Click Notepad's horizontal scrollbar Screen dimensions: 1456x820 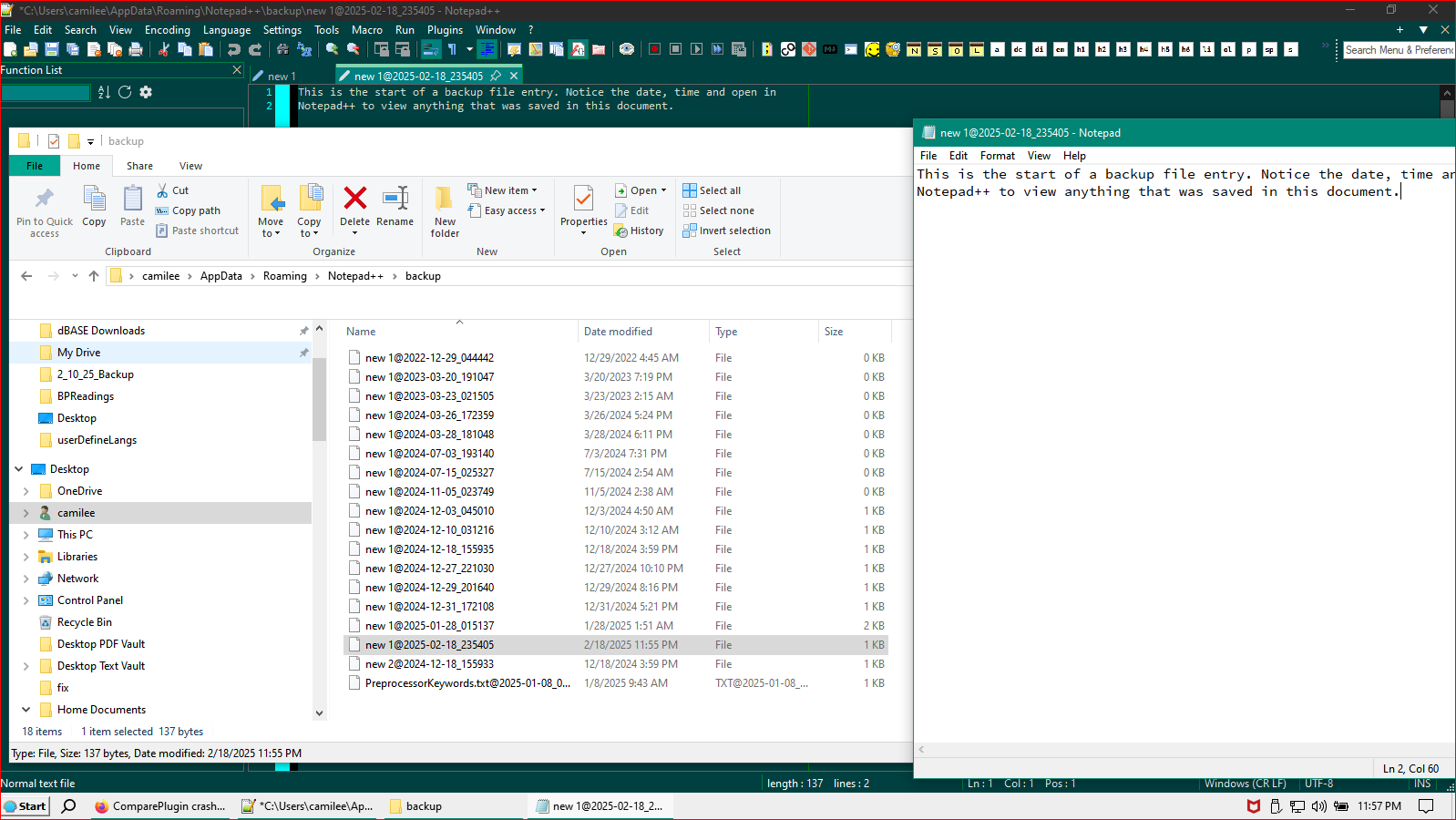(x=1184, y=750)
